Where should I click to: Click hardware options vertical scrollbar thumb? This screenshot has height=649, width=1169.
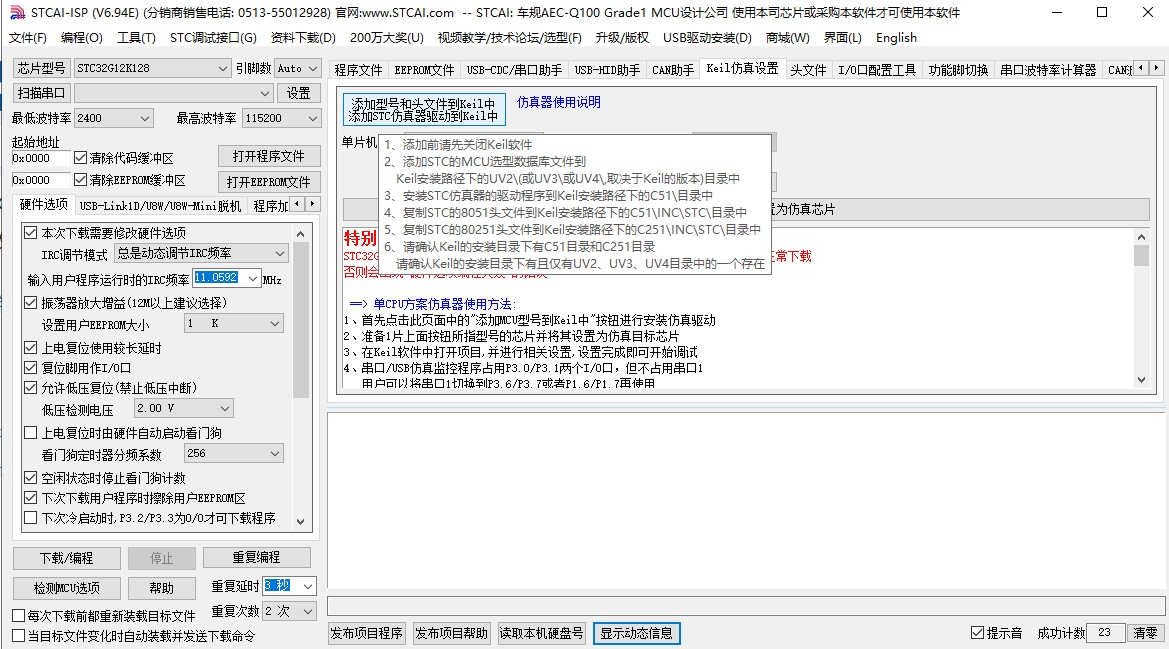pyautogui.click(x=300, y=320)
